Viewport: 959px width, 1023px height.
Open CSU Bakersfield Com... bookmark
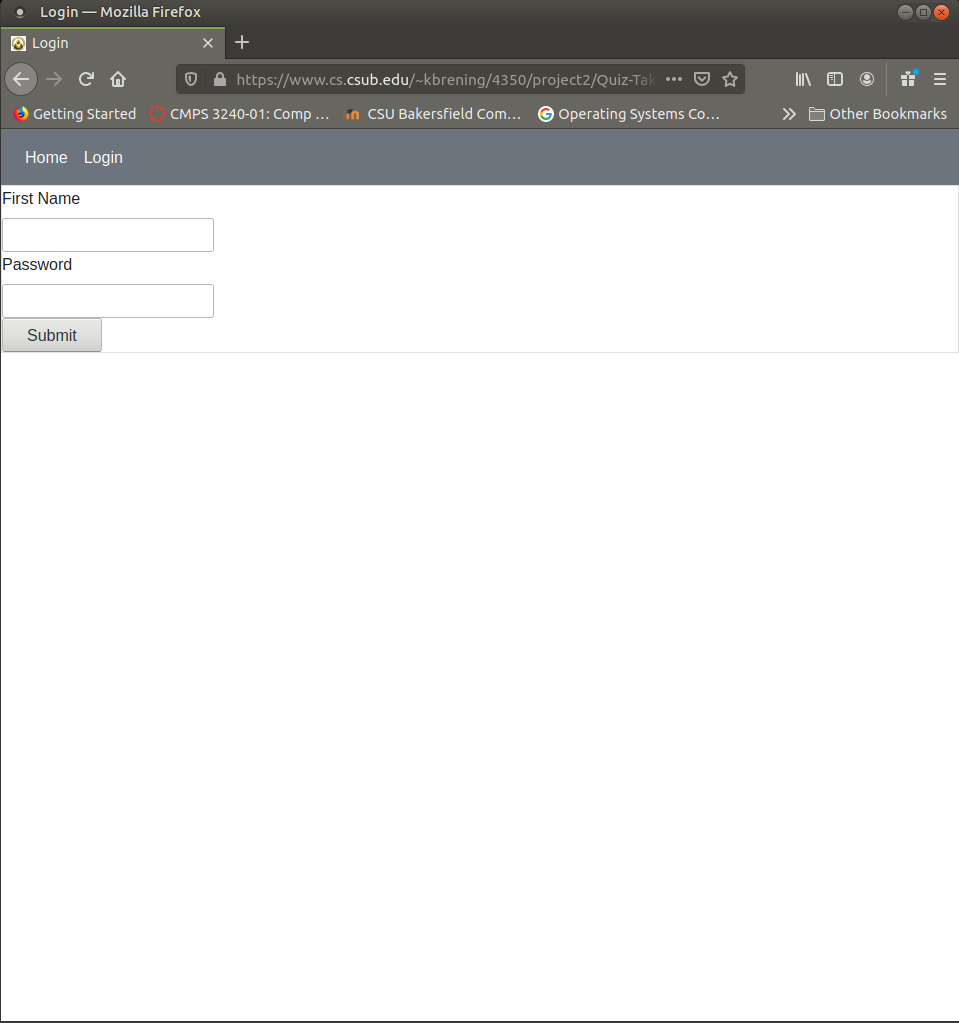coord(433,114)
